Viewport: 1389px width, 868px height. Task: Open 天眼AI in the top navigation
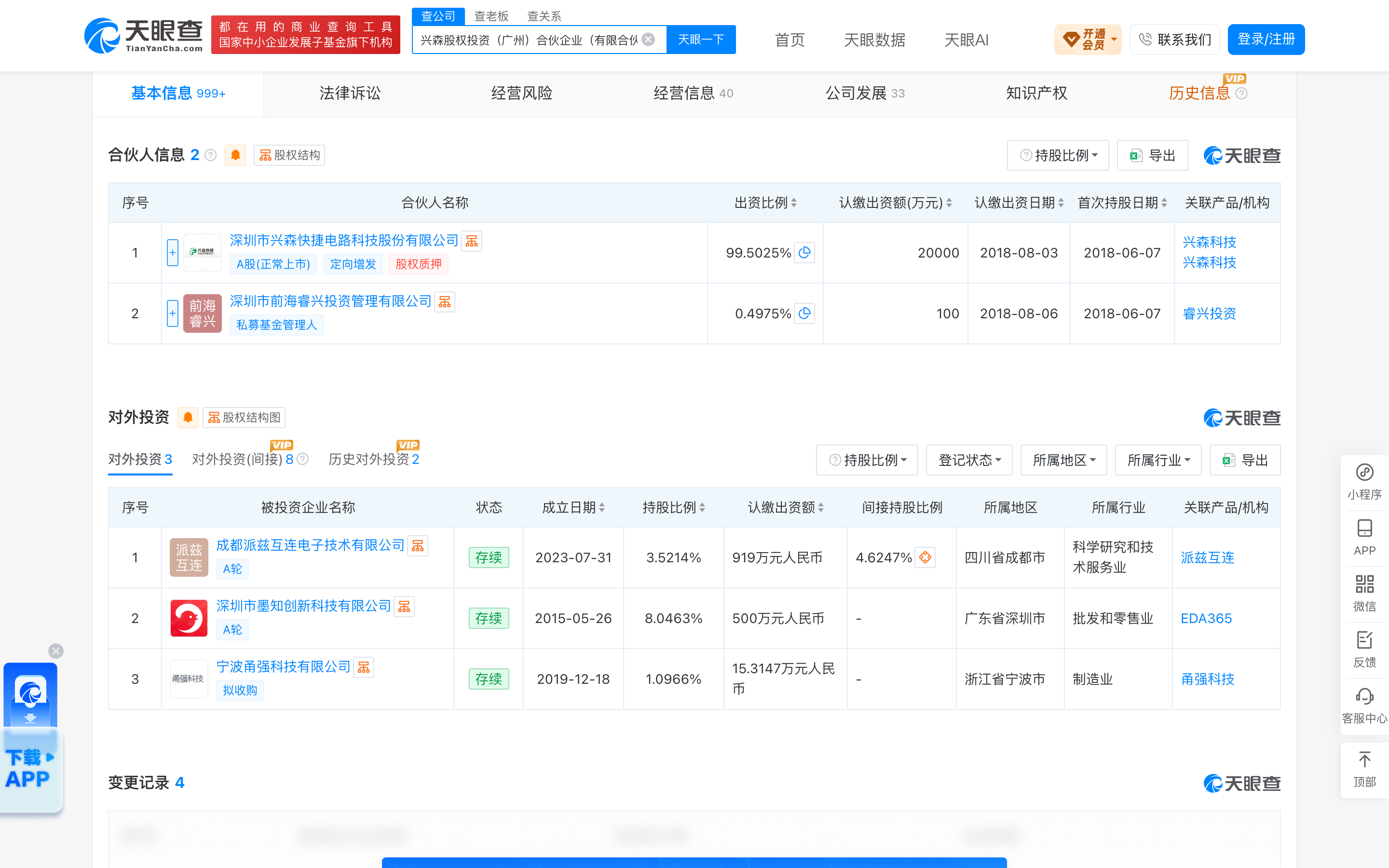click(966, 40)
